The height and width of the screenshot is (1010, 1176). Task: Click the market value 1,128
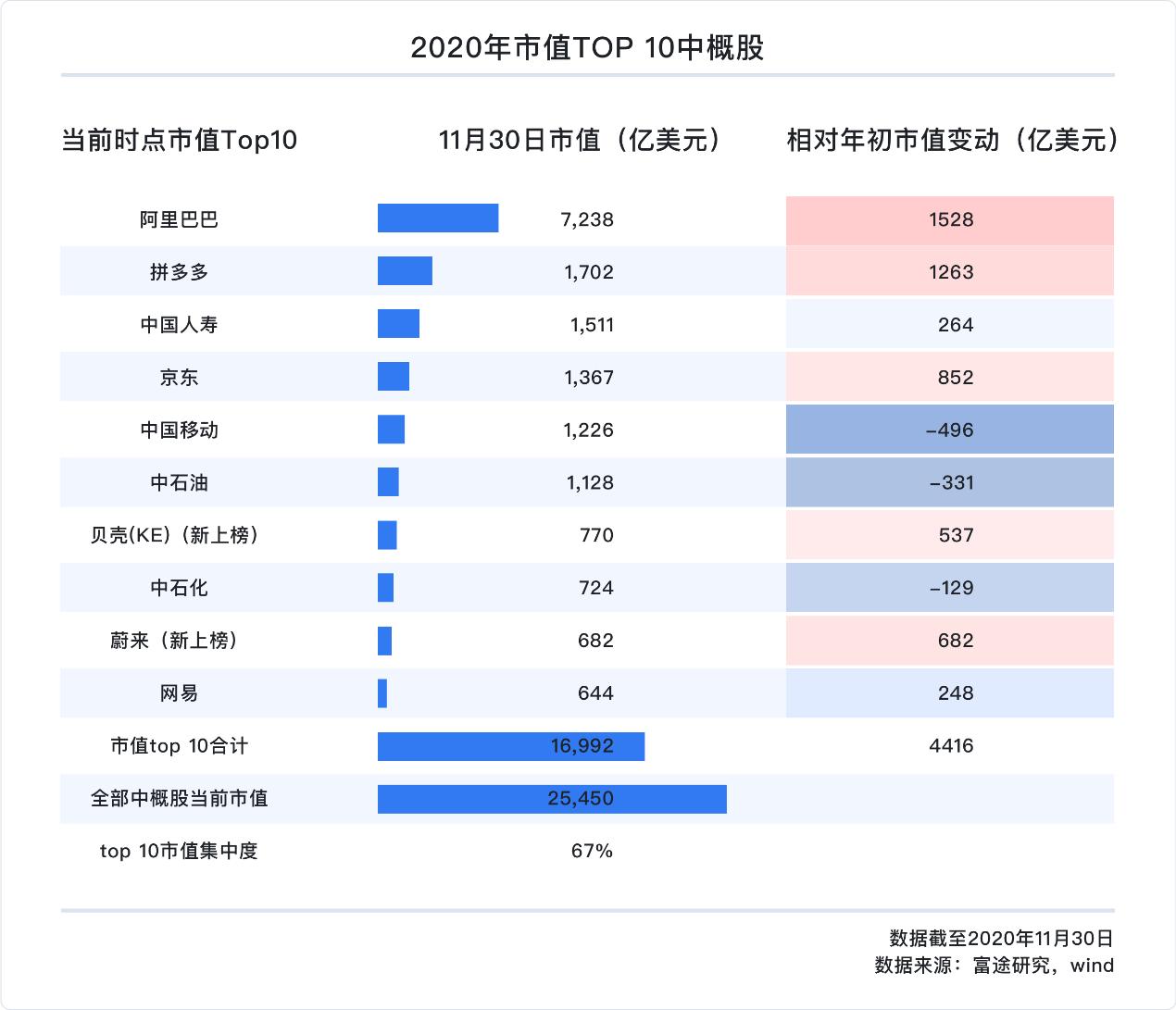(591, 483)
